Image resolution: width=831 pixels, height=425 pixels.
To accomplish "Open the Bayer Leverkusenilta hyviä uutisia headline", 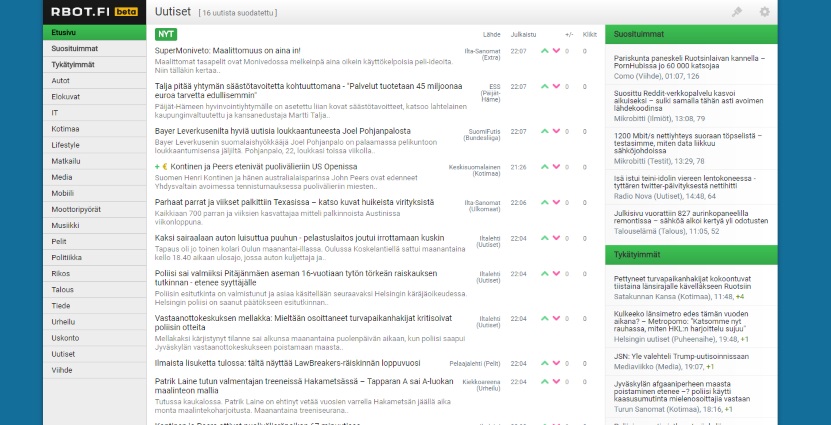I will pos(282,131).
